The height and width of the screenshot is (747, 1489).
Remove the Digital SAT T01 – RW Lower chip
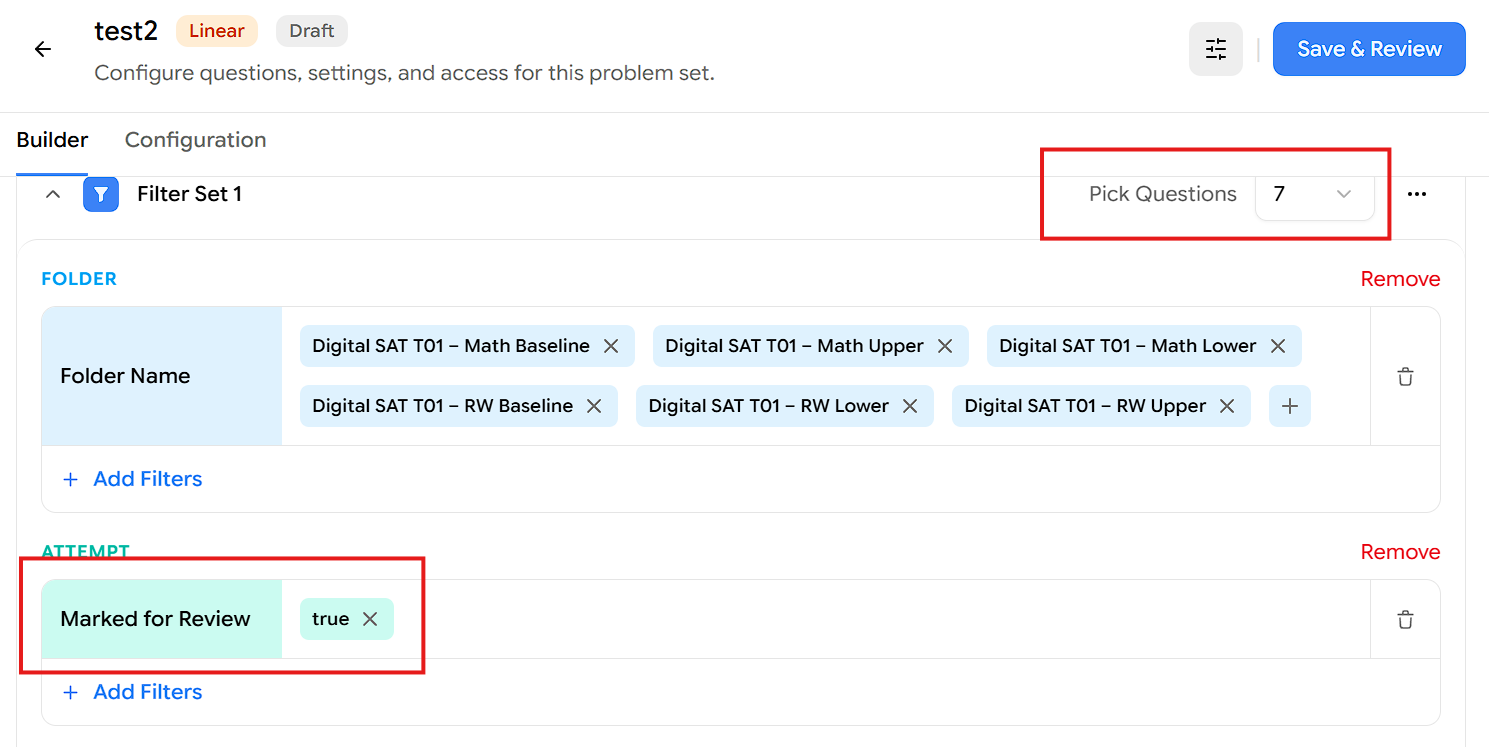point(910,406)
